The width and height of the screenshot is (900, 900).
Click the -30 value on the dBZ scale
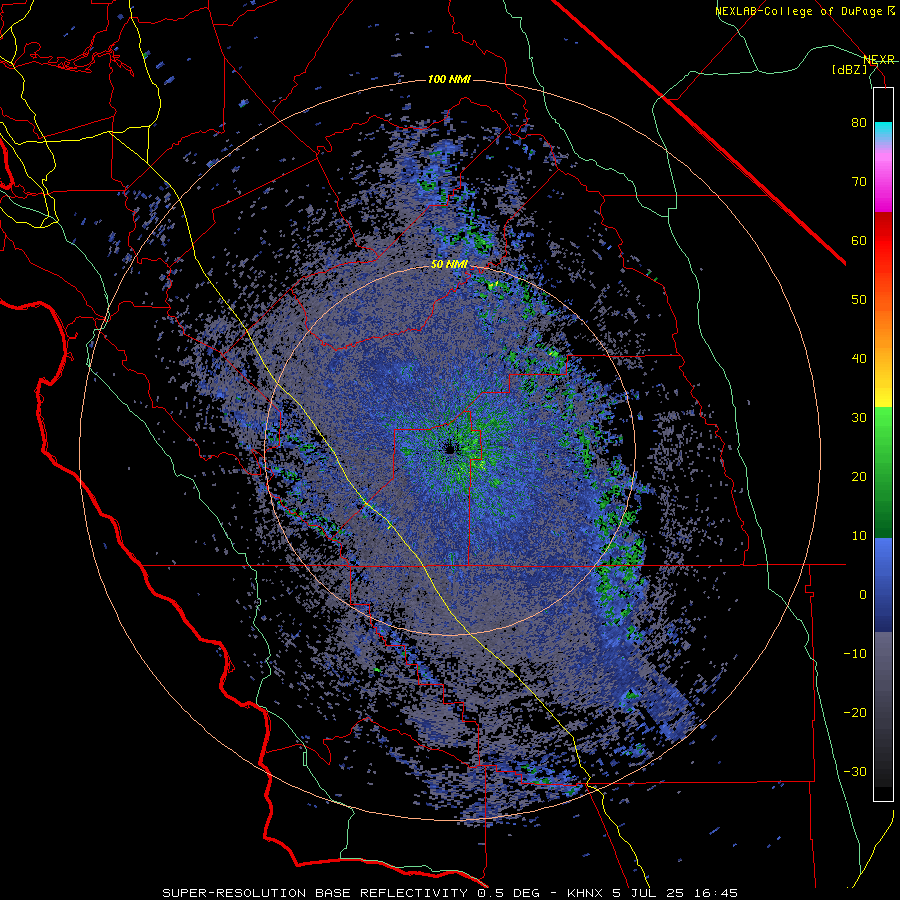(855, 771)
